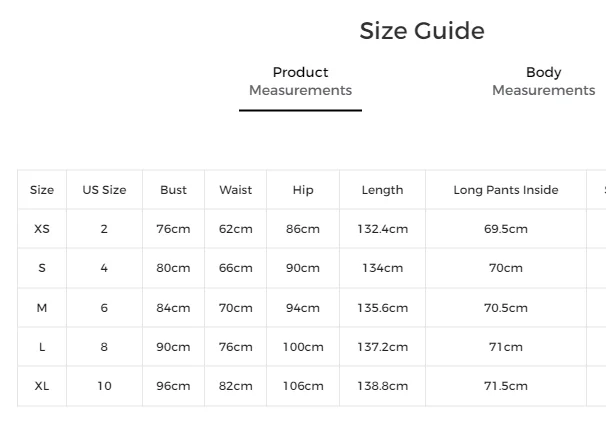
Task: Select the 138.8cm length cell
Action: [x=382, y=386]
